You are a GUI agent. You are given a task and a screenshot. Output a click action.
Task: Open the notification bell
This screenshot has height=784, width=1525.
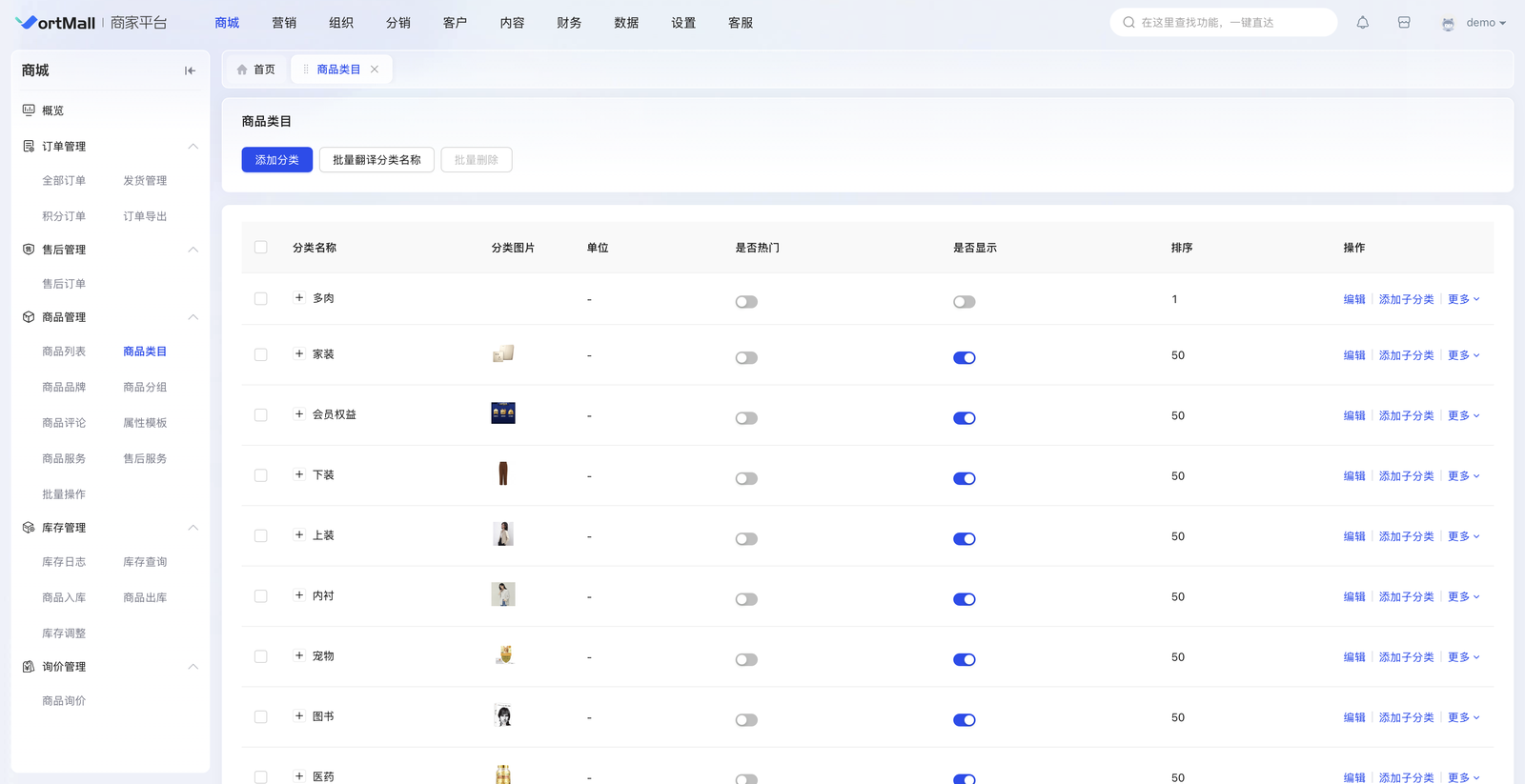(1363, 23)
